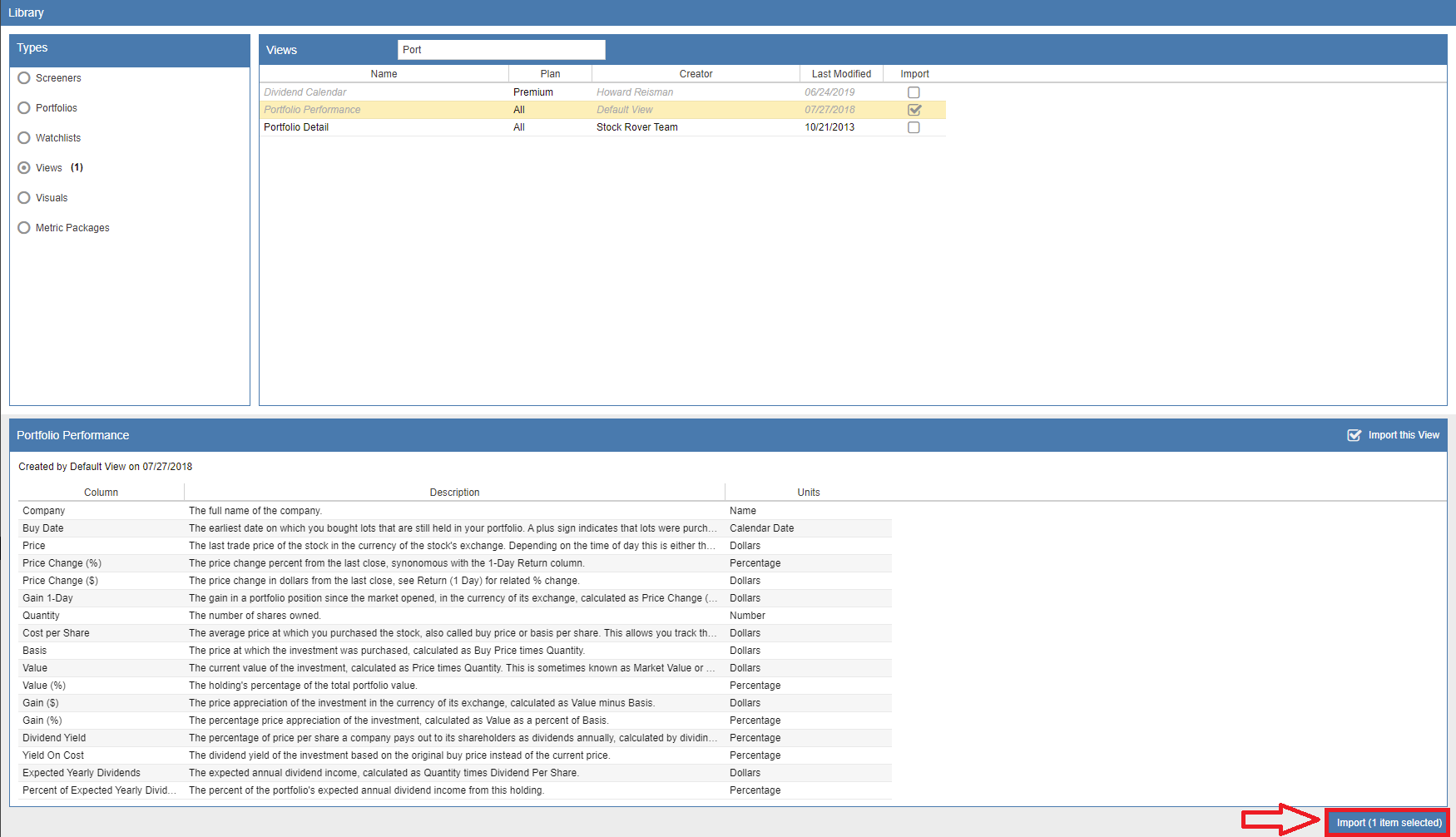The width and height of the screenshot is (1456, 837).
Task: Select the Portfolios type option
Action: click(24, 108)
